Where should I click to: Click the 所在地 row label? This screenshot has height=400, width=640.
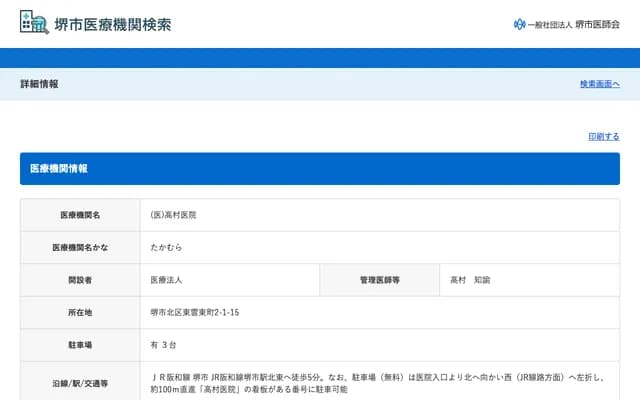click(80, 312)
